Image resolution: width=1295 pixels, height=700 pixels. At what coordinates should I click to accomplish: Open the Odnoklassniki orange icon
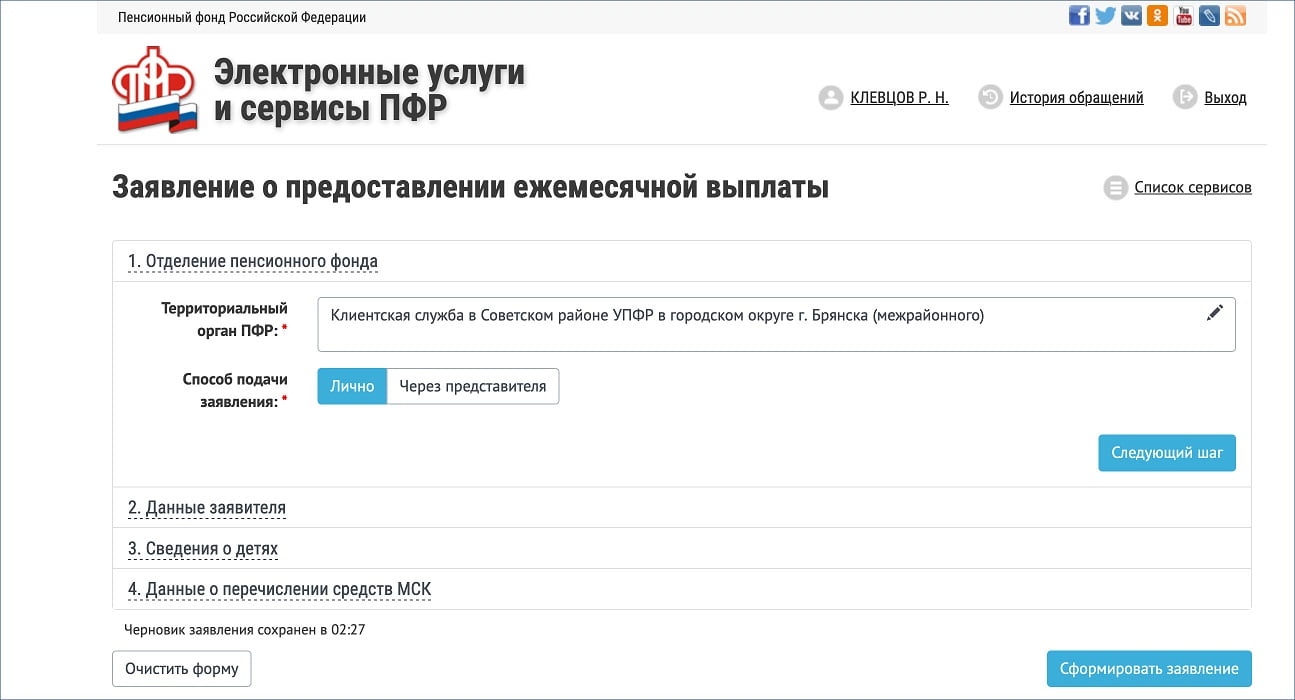pos(1157,15)
